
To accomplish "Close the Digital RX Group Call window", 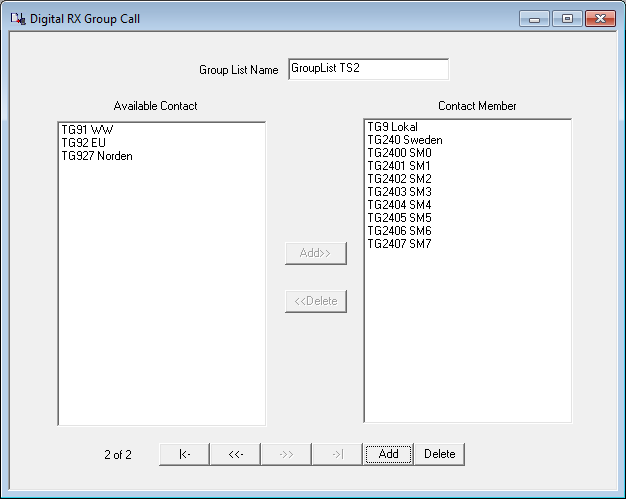I will [x=600, y=19].
